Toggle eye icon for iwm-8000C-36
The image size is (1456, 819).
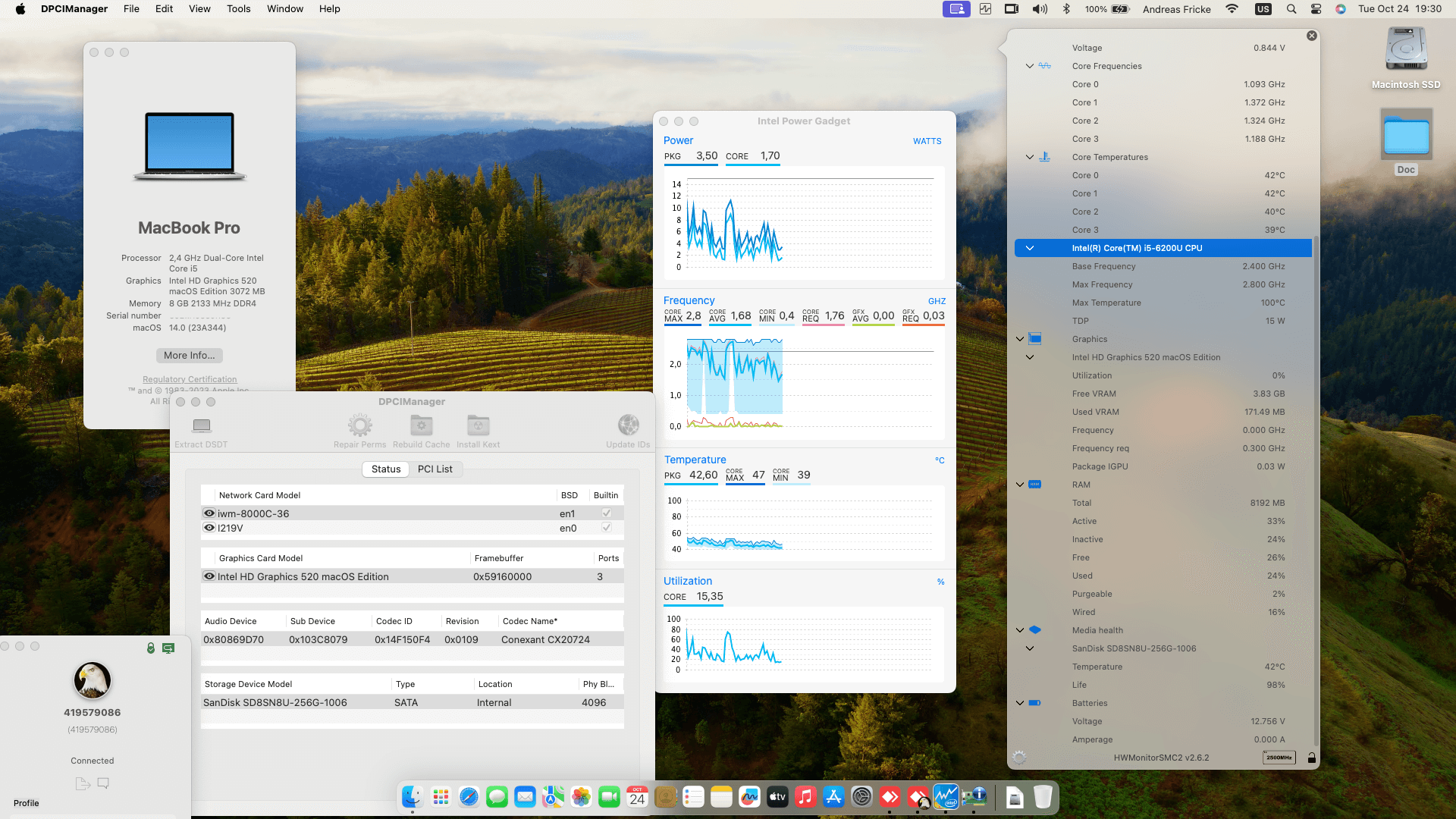[x=209, y=513]
